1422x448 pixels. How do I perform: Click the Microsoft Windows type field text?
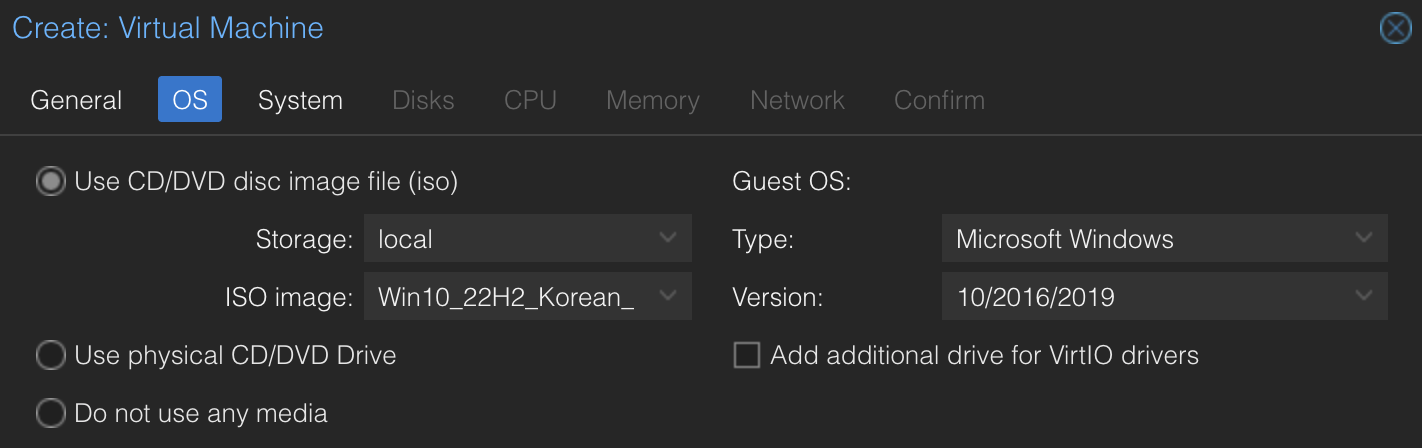pos(1064,239)
